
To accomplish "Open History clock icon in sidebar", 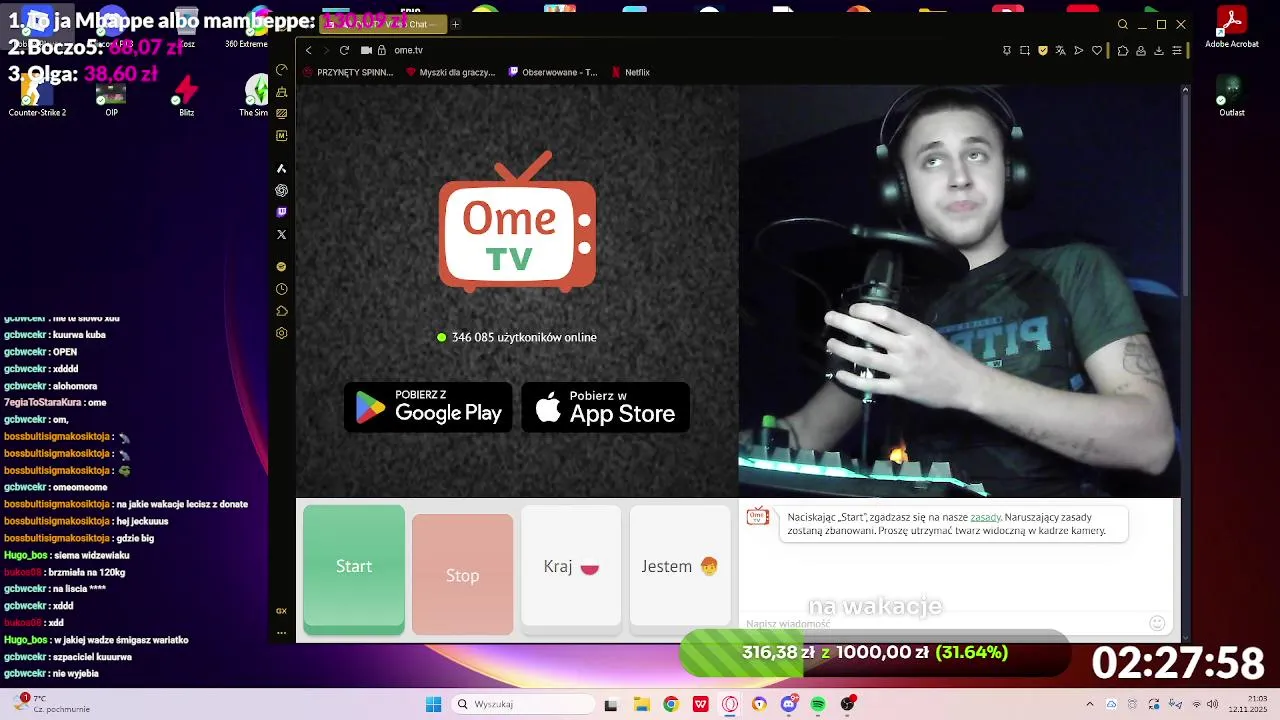I will pyautogui.click(x=282, y=289).
